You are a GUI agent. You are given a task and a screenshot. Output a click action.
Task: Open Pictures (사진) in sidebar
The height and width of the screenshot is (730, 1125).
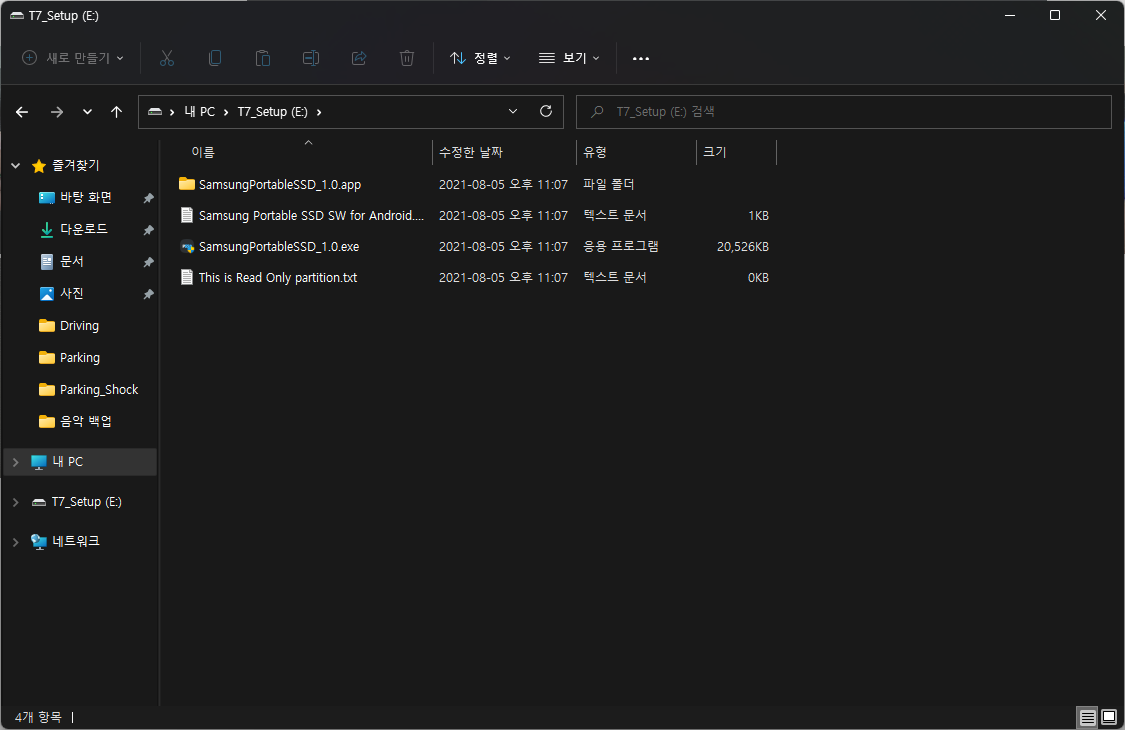click(x=72, y=294)
